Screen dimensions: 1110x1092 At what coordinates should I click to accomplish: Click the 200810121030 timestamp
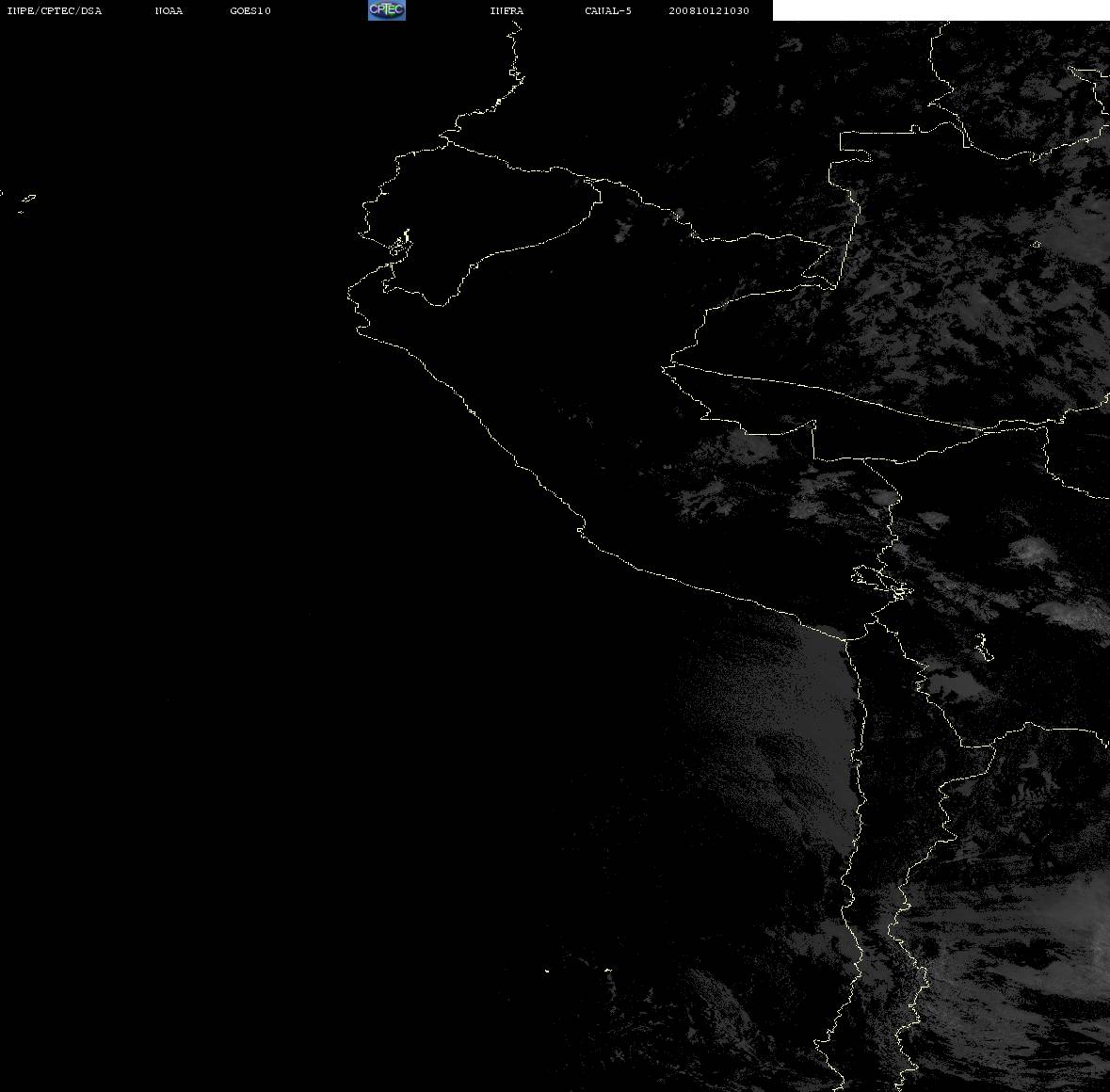point(709,10)
